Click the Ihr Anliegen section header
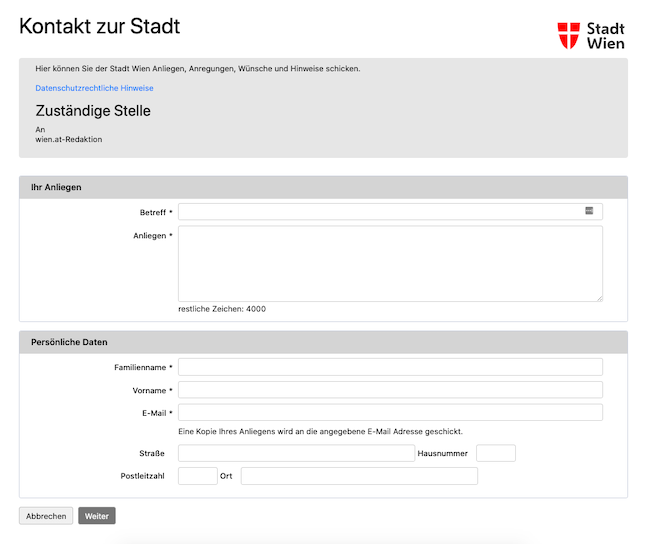The height and width of the screenshot is (544, 650). [x=323, y=187]
